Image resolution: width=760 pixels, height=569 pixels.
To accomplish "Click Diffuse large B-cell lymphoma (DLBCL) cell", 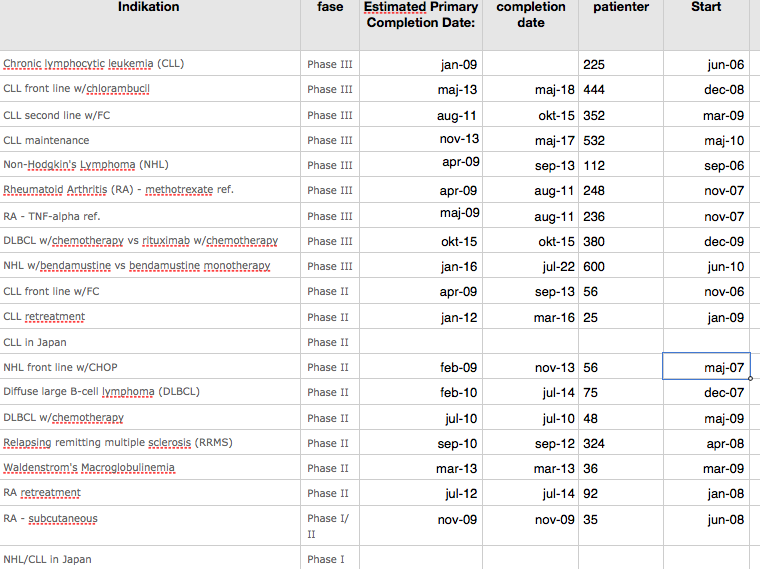I will pyautogui.click(x=150, y=392).
